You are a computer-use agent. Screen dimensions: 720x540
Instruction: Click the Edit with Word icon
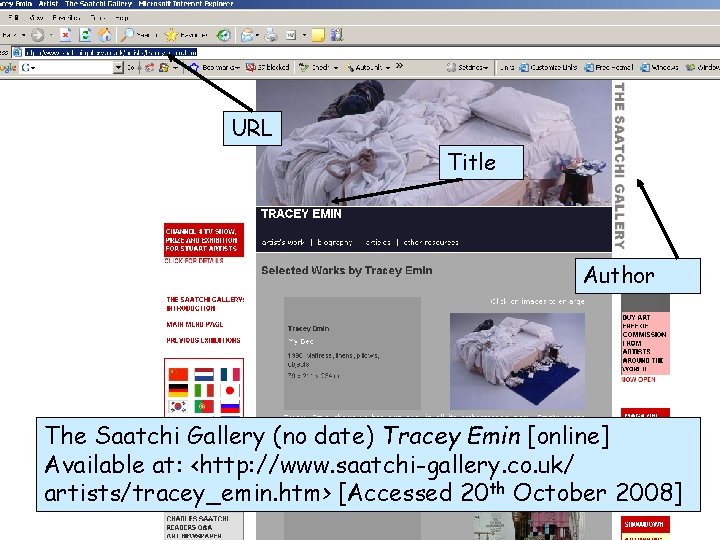click(291, 35)
